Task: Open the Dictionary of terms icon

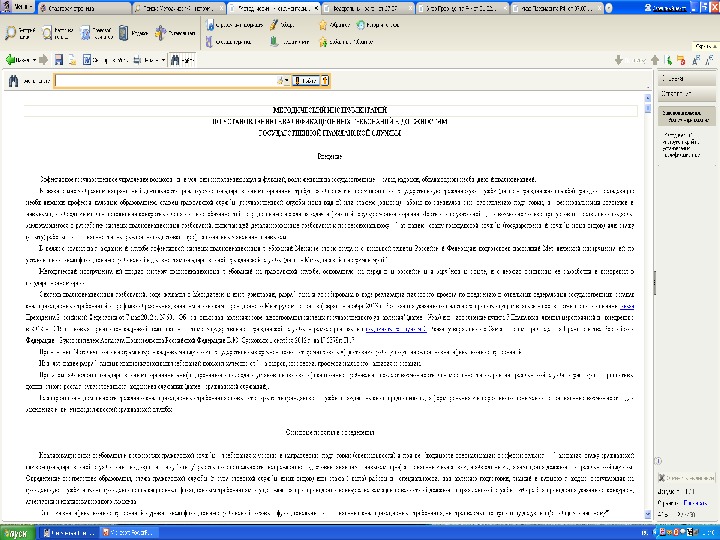Action: pyautogui.click(x=209, y=42)
